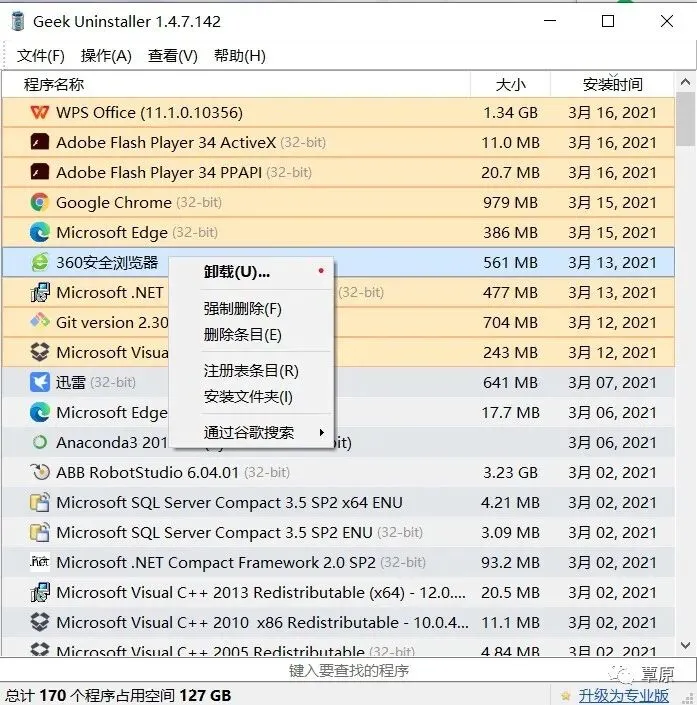The height and width of the screenshot is (705, 697).
Task: Click the 20.5 MB size value
Action: [x=510, y=592]
